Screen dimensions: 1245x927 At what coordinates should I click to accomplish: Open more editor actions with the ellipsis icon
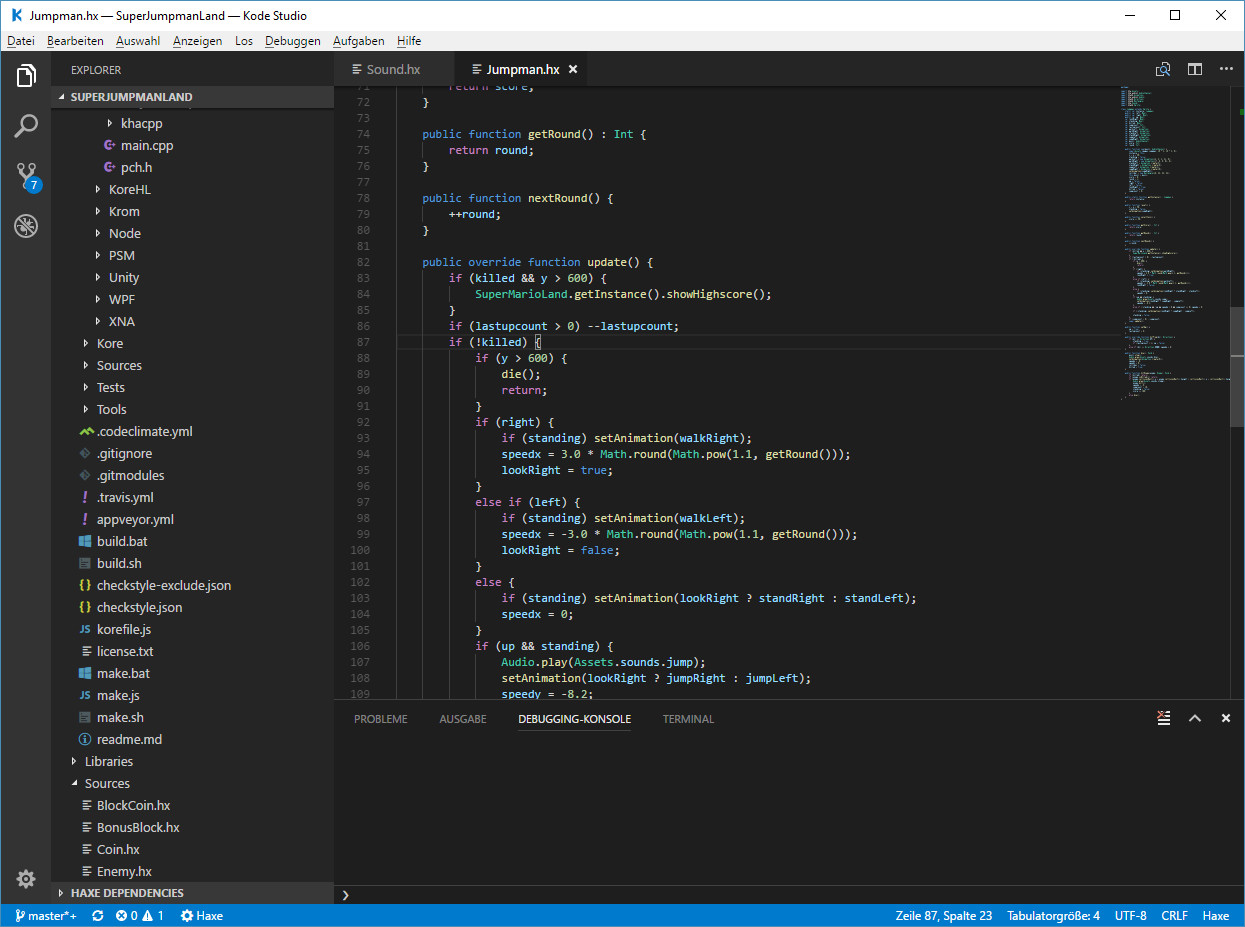tap(1226, 69)
